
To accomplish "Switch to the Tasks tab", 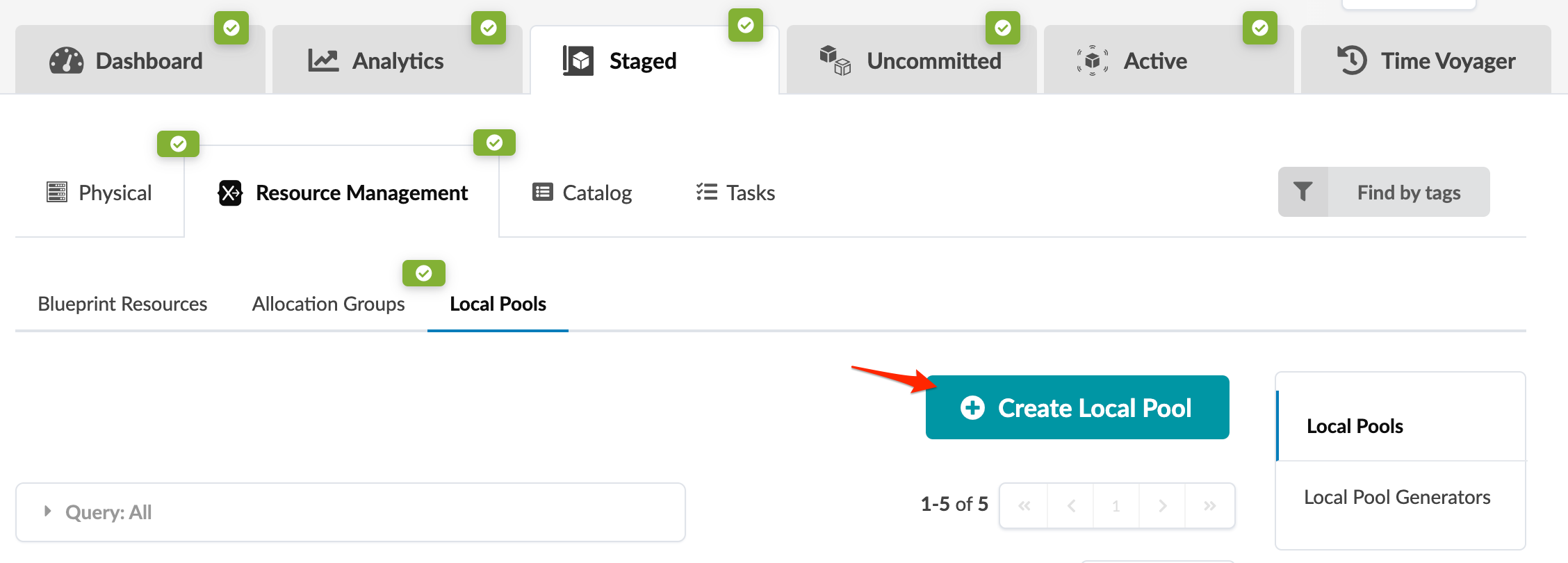I will (x=735, y=193).
